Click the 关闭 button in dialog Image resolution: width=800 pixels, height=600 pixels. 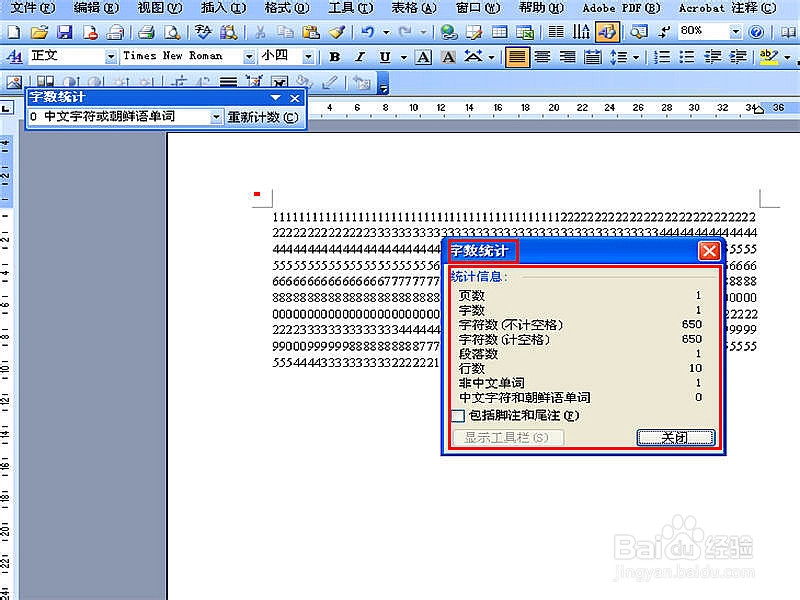pyautogui.click(x=676, y=437)
